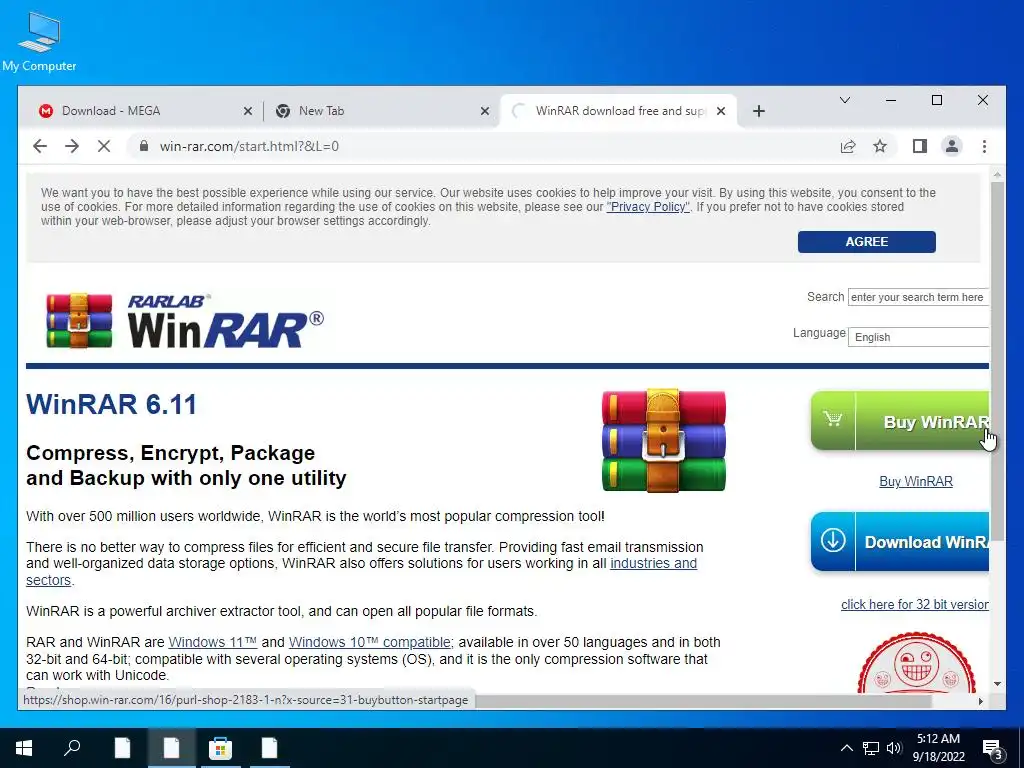Open taskbar search magnifier
Image resolution: width=1024 pixels, height=768 pixels.
72,747
